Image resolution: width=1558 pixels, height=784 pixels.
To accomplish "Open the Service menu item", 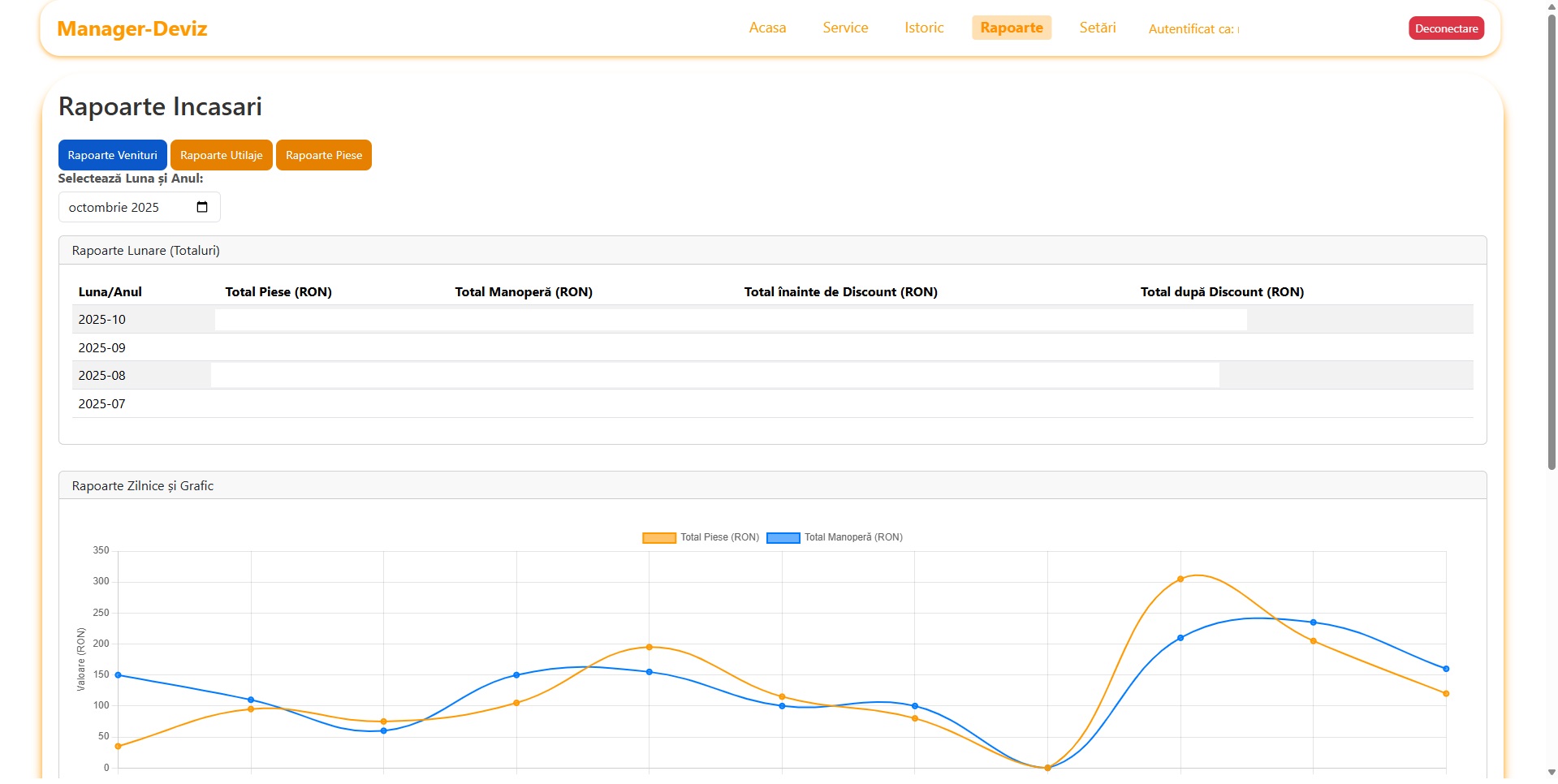I will coord(844,28).
